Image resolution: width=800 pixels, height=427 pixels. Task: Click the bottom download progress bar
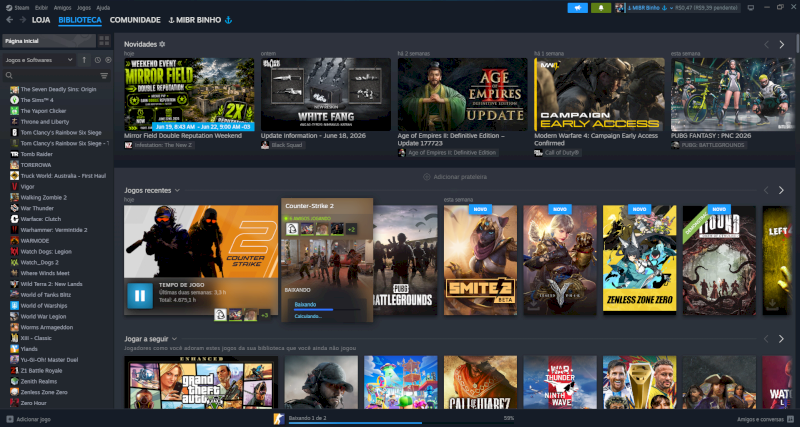pyautogui.click(x=401, y=423)
